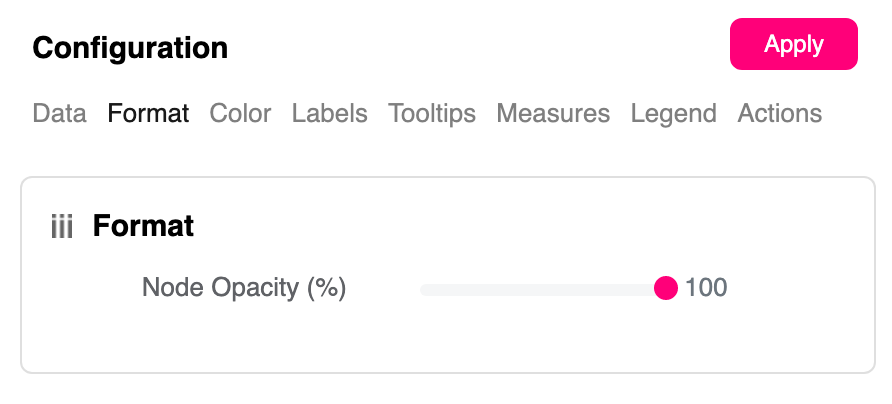Click the slider track at one-quarter opacity
Screen dimensions: 892x404
point(483,290)
